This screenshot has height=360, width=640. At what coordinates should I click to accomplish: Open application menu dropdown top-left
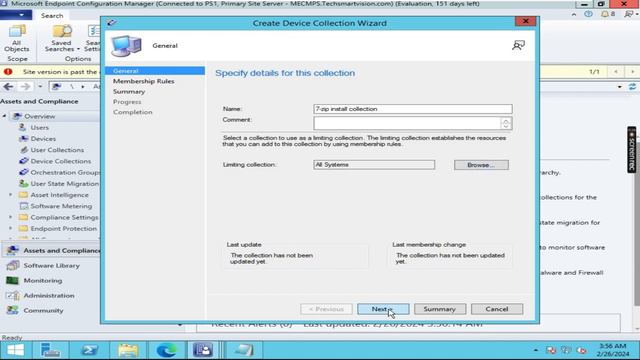click(16, 15)
